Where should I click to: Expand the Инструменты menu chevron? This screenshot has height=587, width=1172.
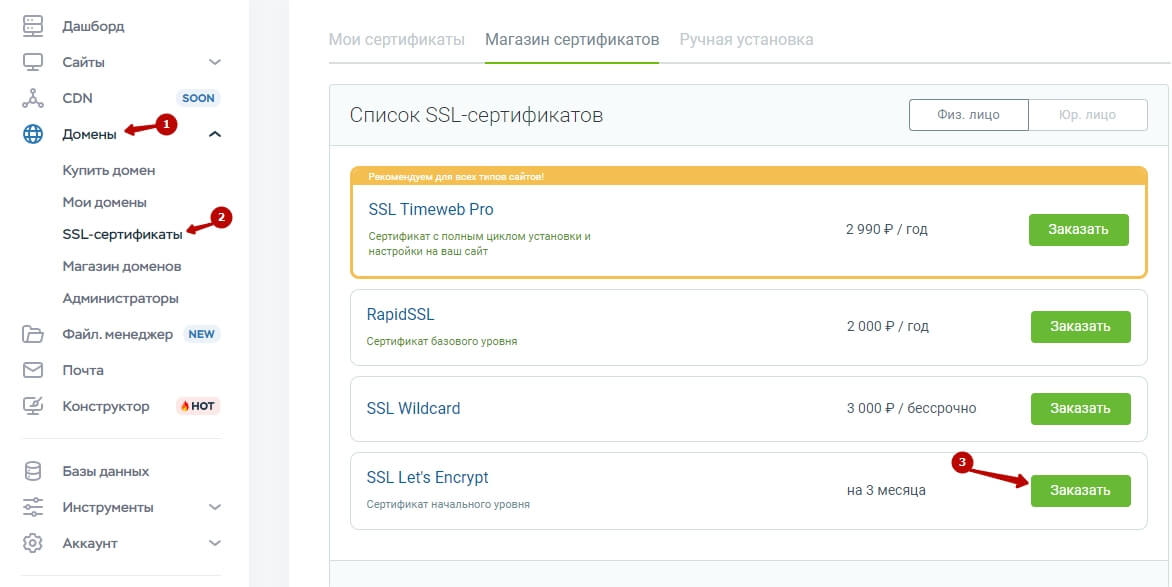click(x=215, y=507)
